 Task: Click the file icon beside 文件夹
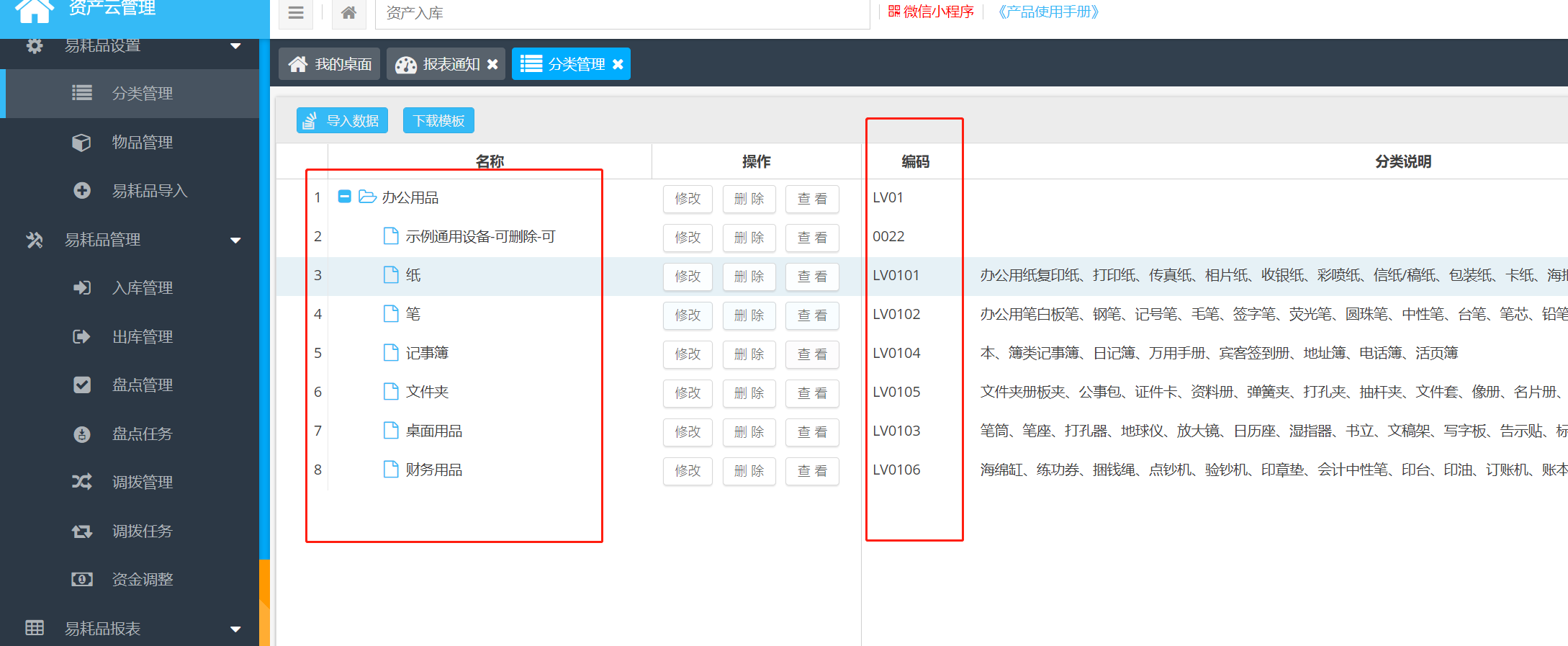click(x=391, y=391)
